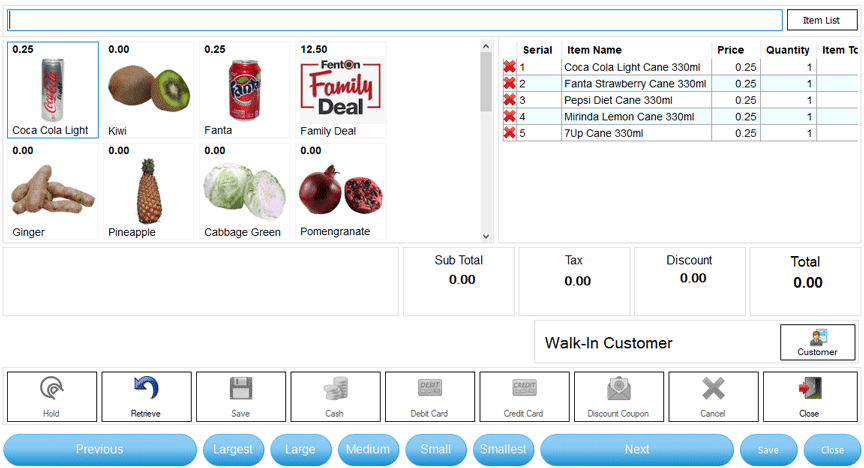Select 'Coca Cola Light Cane 330ml' cell
This screenshot has width=864, height=468.
tap(636, 67)
